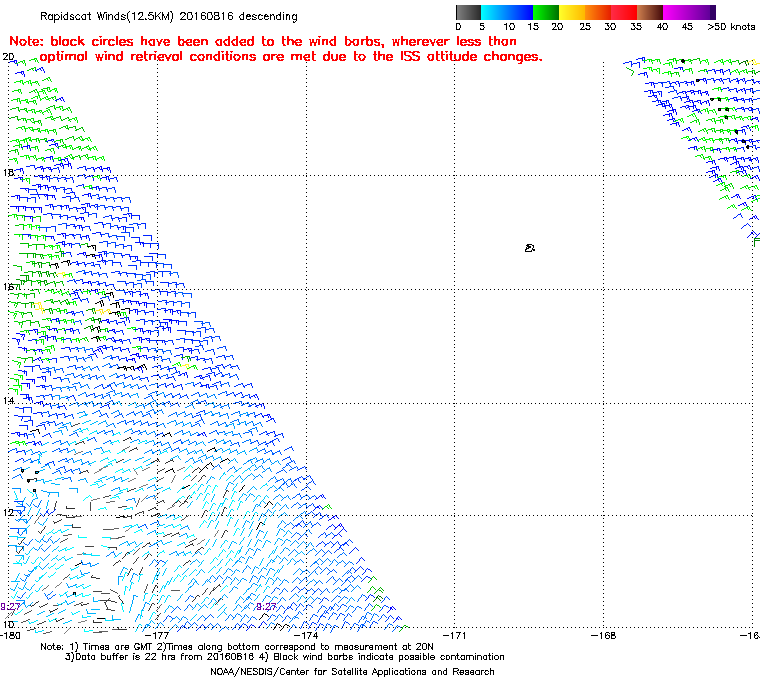Viewport: 760px width, 688px height.
Task: Click the '5' legend label
Action: (x=482, y=27)
